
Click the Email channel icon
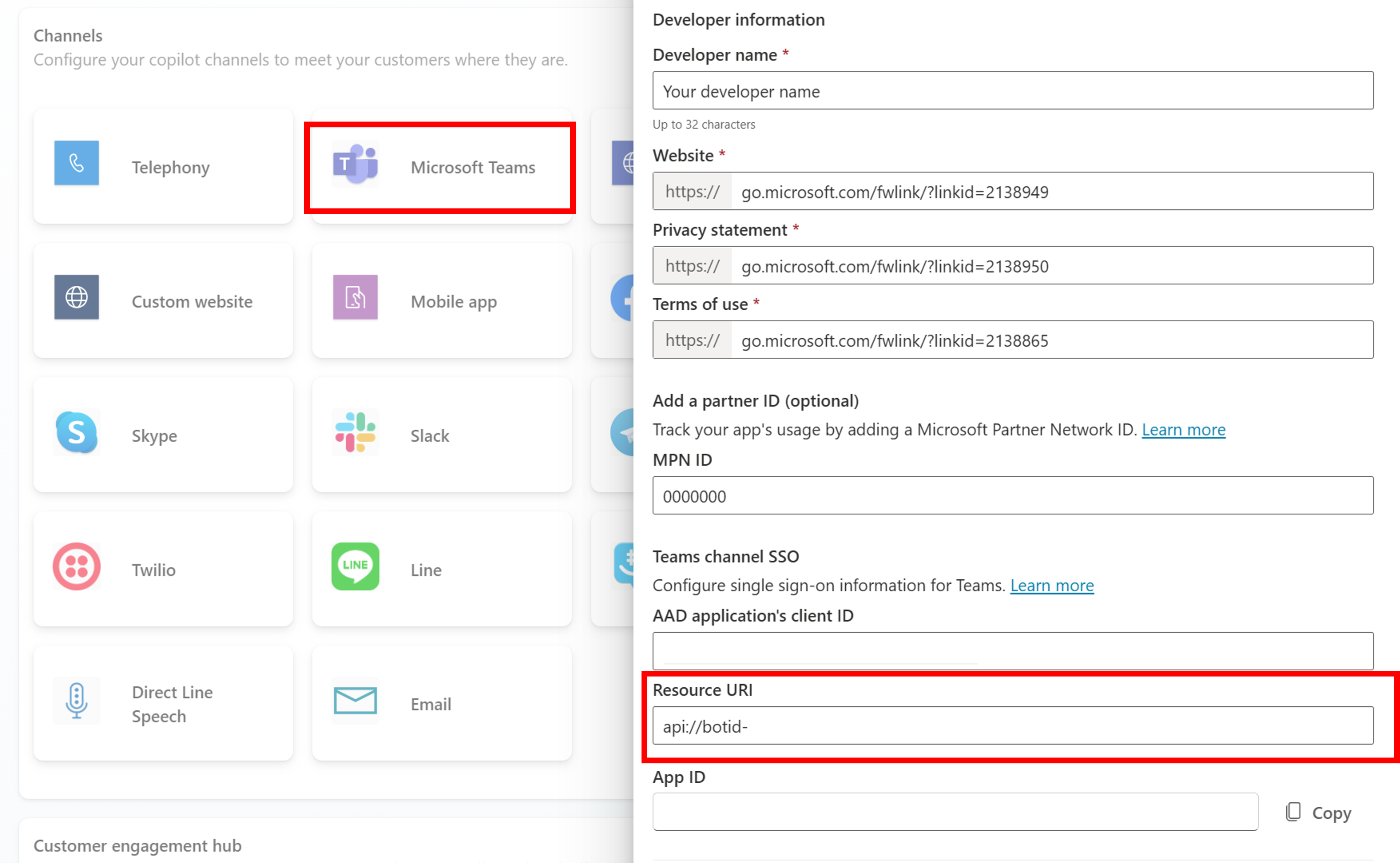coord(355,700)
